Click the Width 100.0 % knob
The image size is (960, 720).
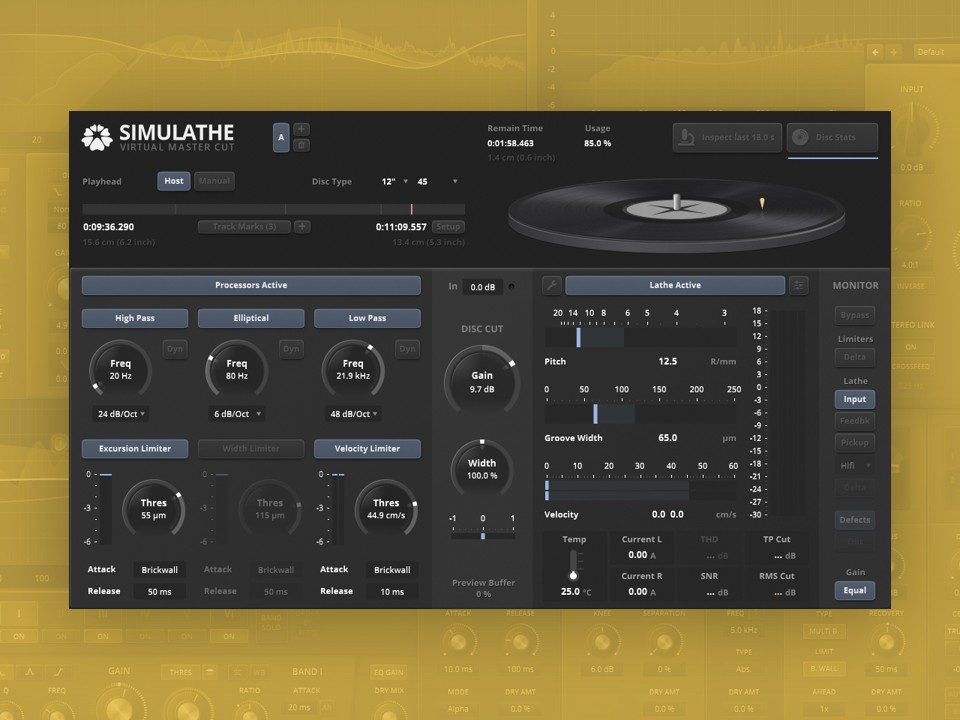pos(482,468)
